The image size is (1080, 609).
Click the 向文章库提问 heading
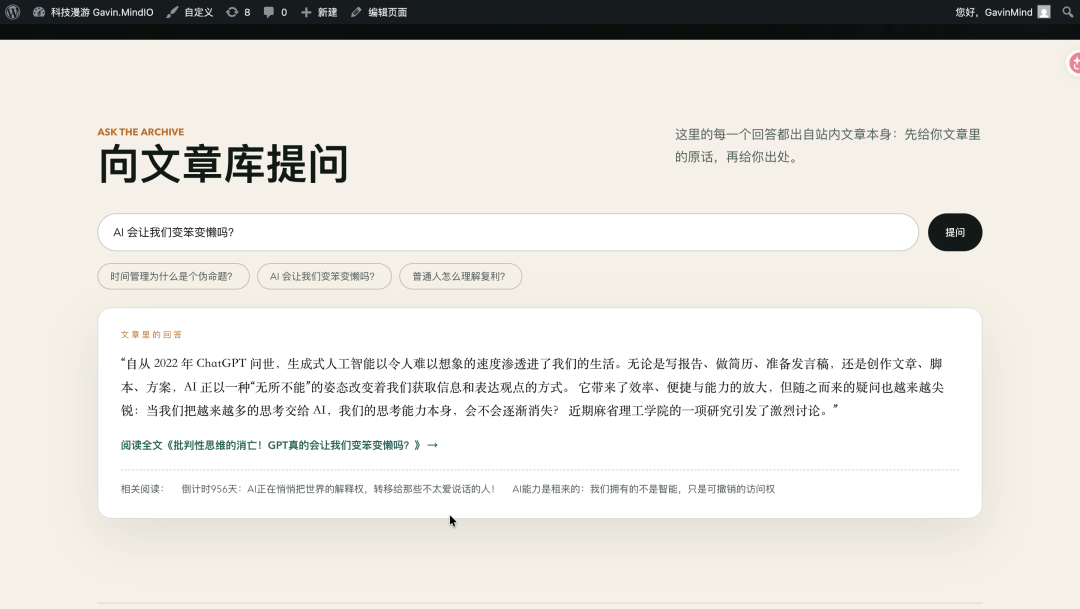pyautogui.click(x=223, y=165)
